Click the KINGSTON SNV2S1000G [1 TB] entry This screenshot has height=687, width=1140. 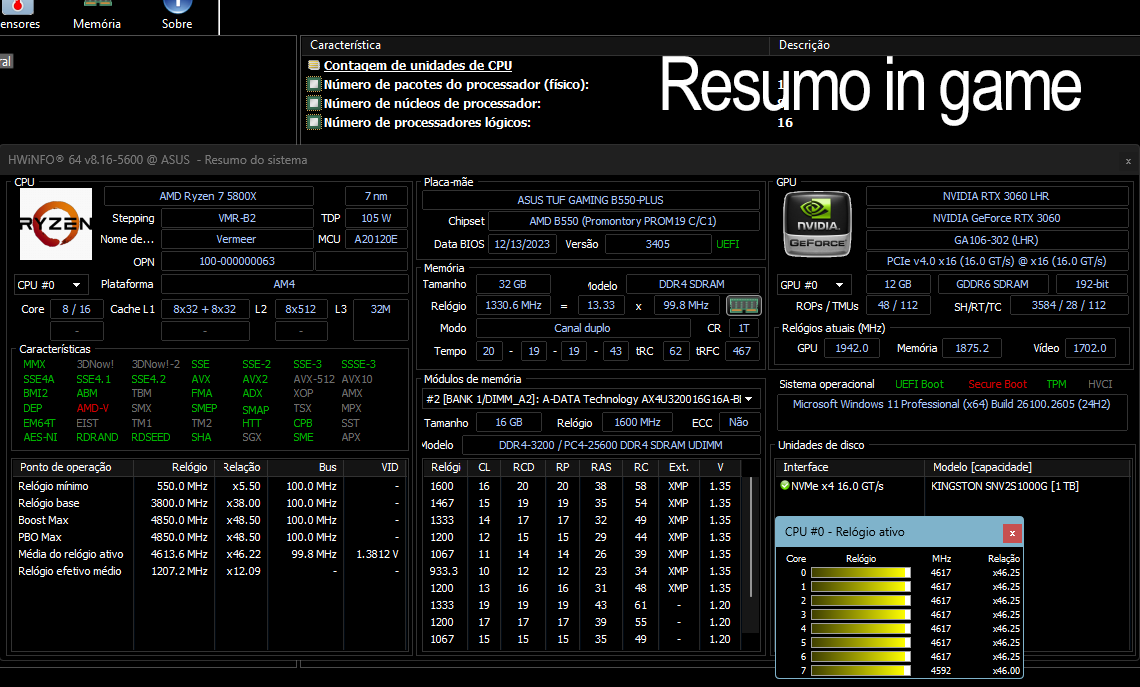point(1005,486)
